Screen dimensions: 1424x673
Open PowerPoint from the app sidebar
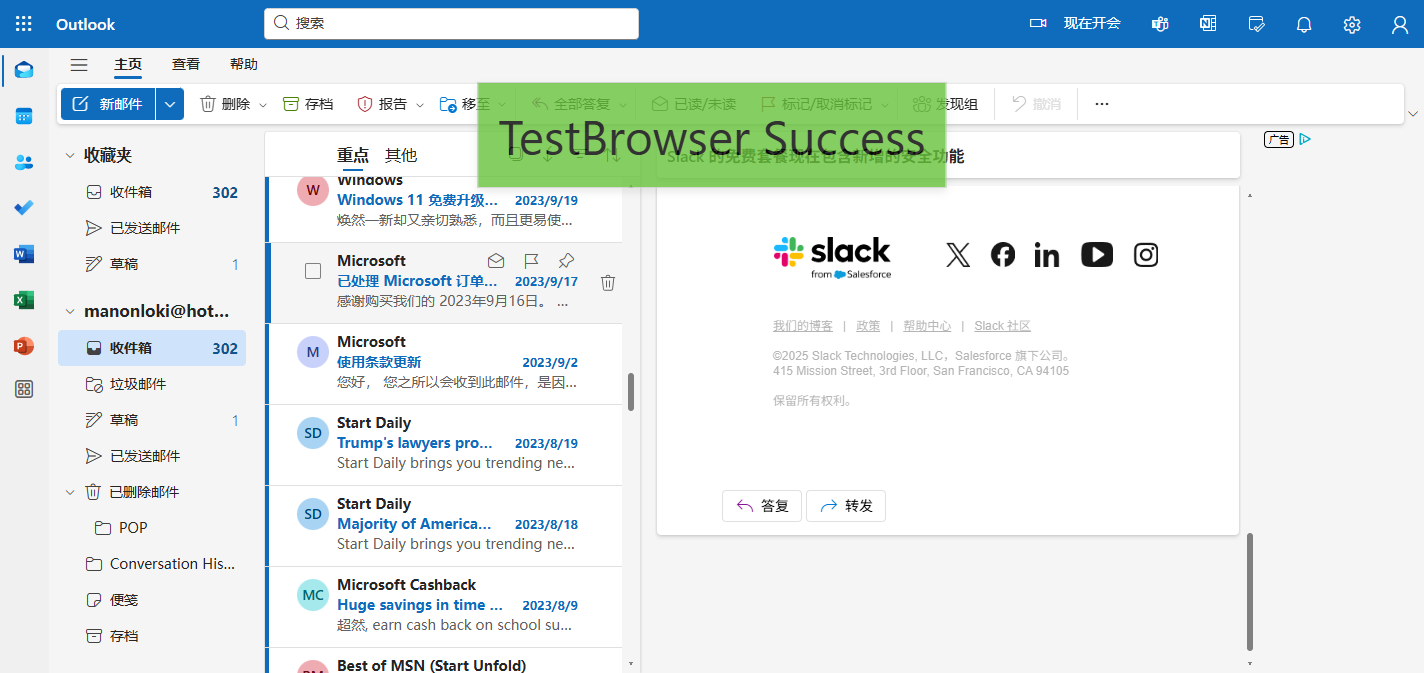pyautogui.click(x=24, y=346)
